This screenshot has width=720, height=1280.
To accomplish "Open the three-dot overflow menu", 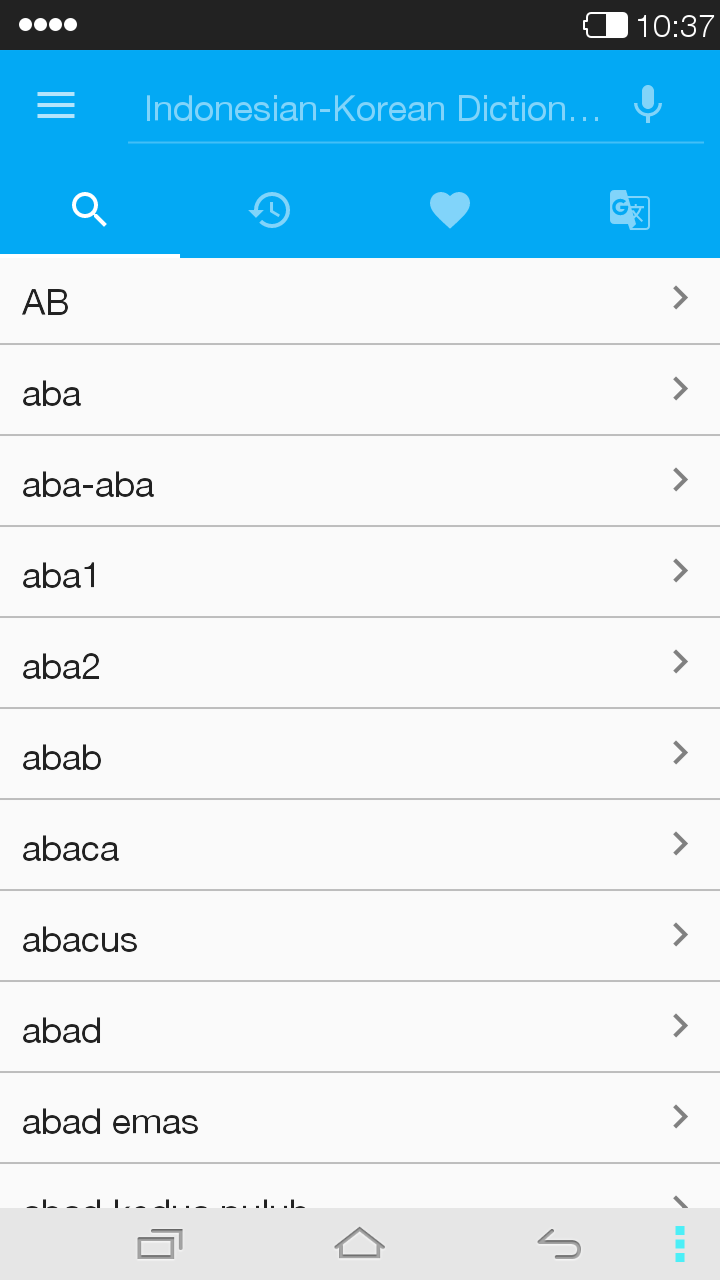I will (680, 1243).
